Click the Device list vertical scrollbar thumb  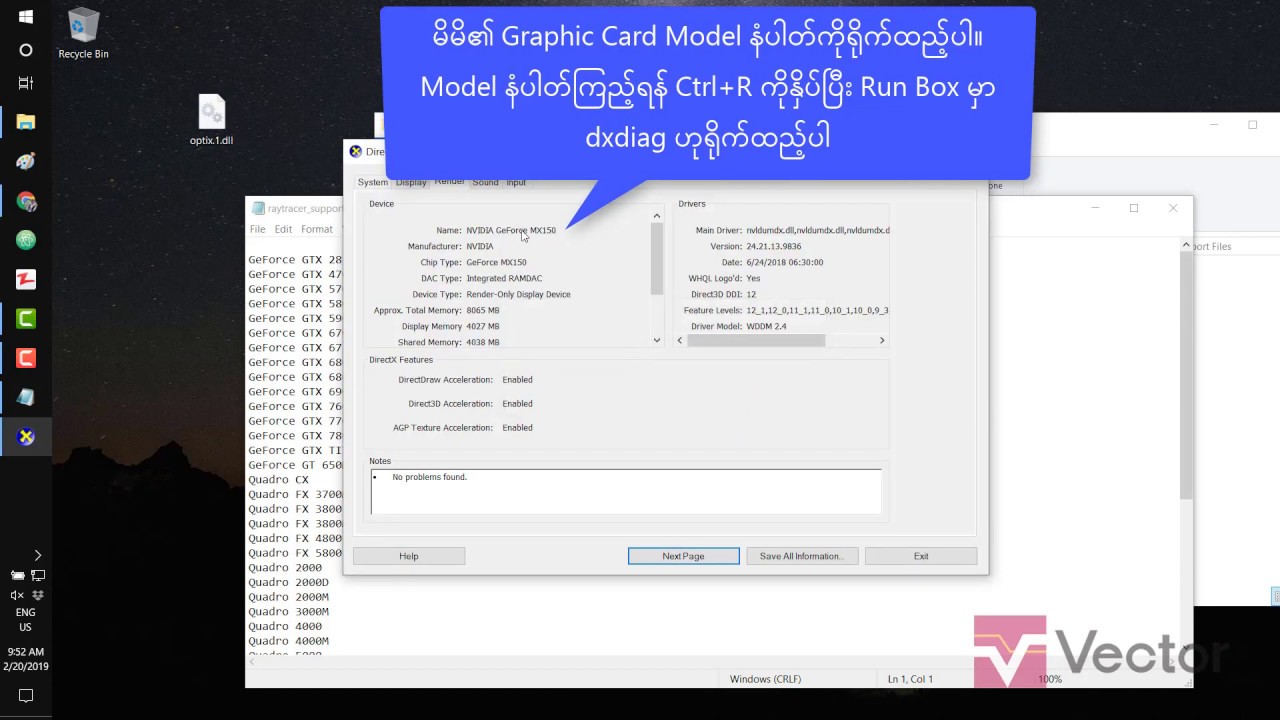coord(657,258)
